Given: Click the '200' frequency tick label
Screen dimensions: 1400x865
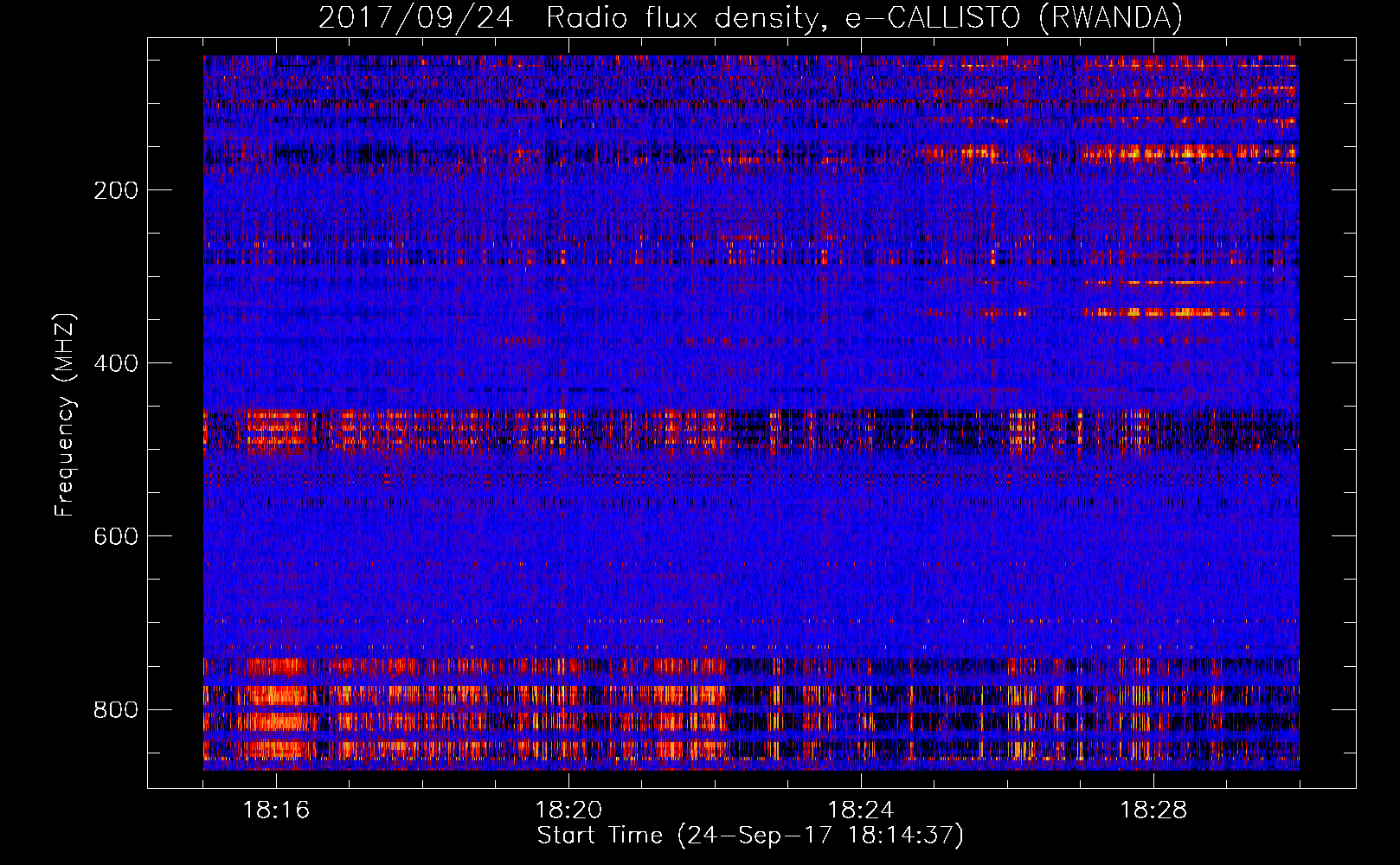Looking at the screenshot, I should point(116,190).
